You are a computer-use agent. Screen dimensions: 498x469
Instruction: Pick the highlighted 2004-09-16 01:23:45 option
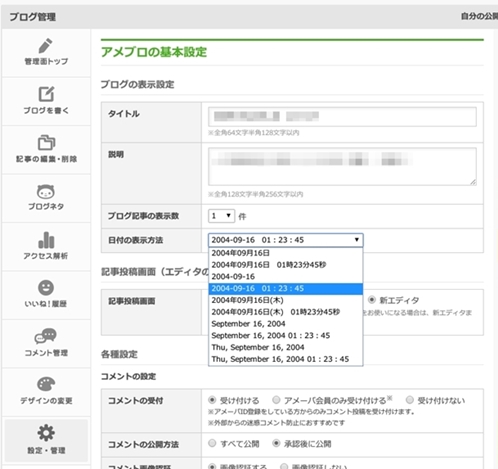(286, 288)
